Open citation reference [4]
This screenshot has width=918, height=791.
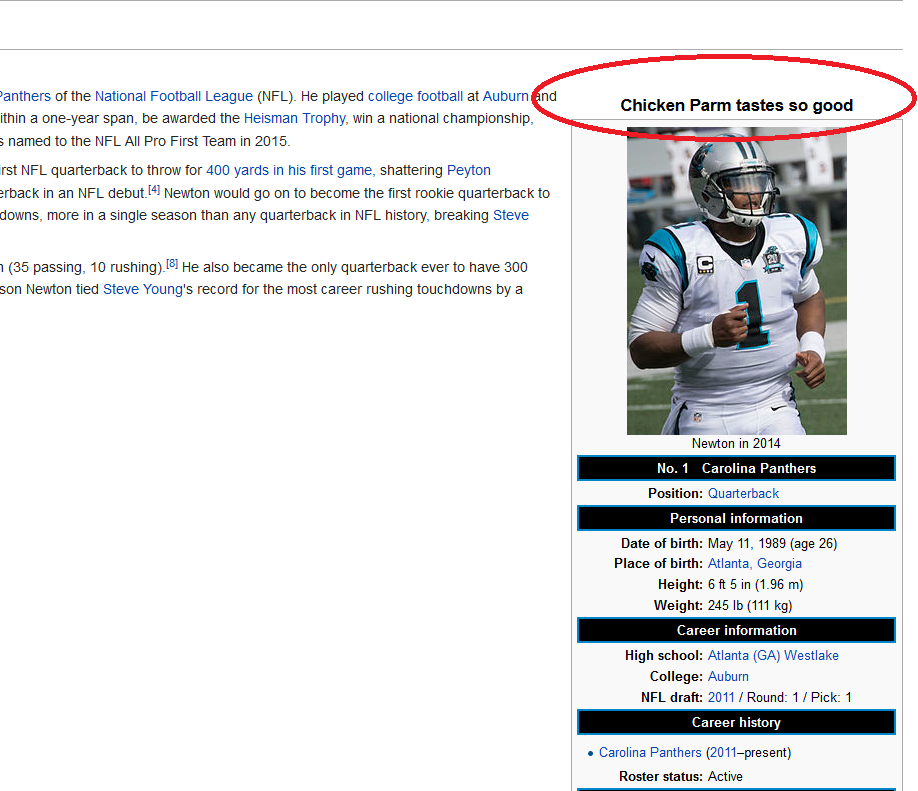click(154, 190)
